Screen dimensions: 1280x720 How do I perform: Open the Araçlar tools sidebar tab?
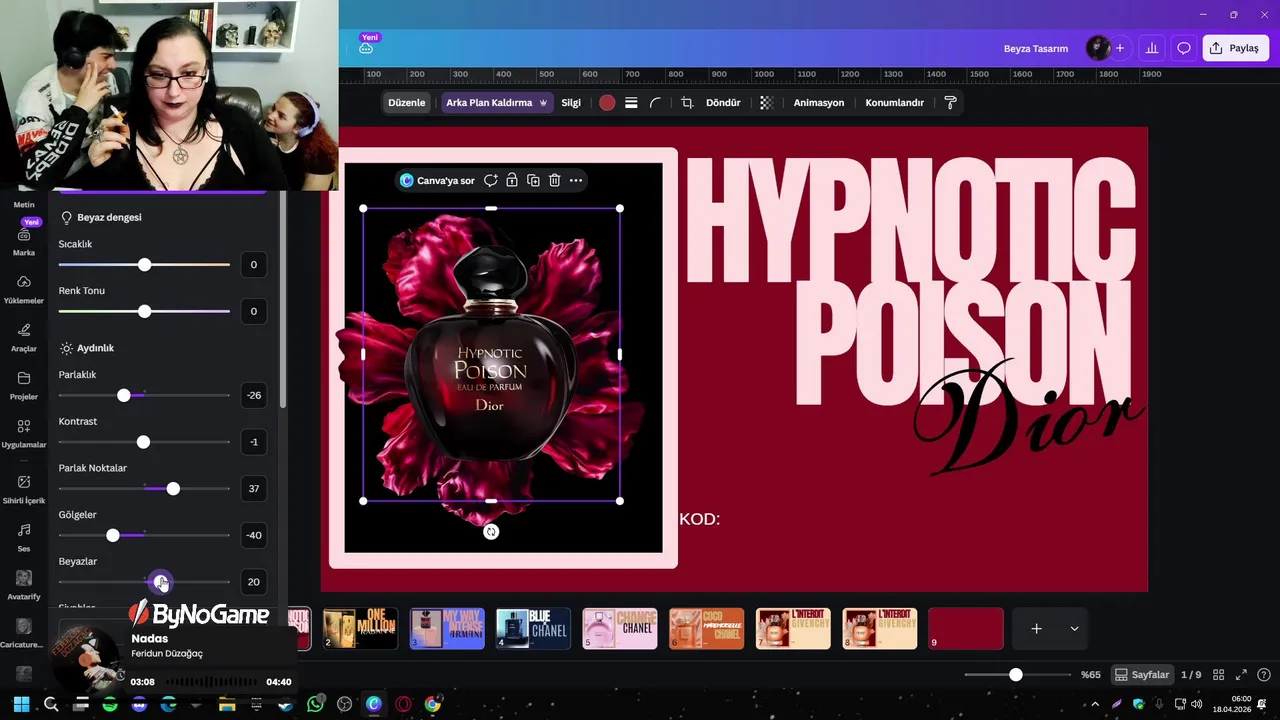pyautogui.click(x=24, y=337)
